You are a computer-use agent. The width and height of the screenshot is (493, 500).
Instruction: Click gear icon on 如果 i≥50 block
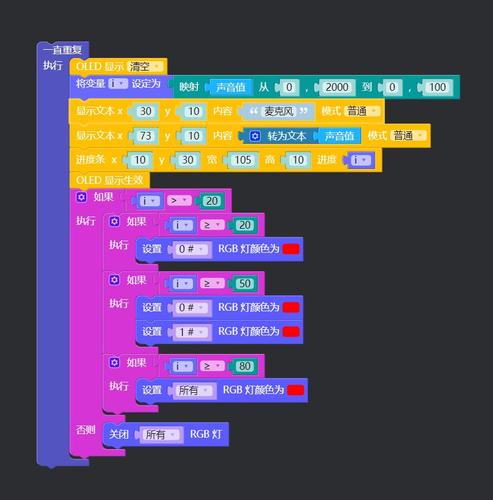point(114,280)
